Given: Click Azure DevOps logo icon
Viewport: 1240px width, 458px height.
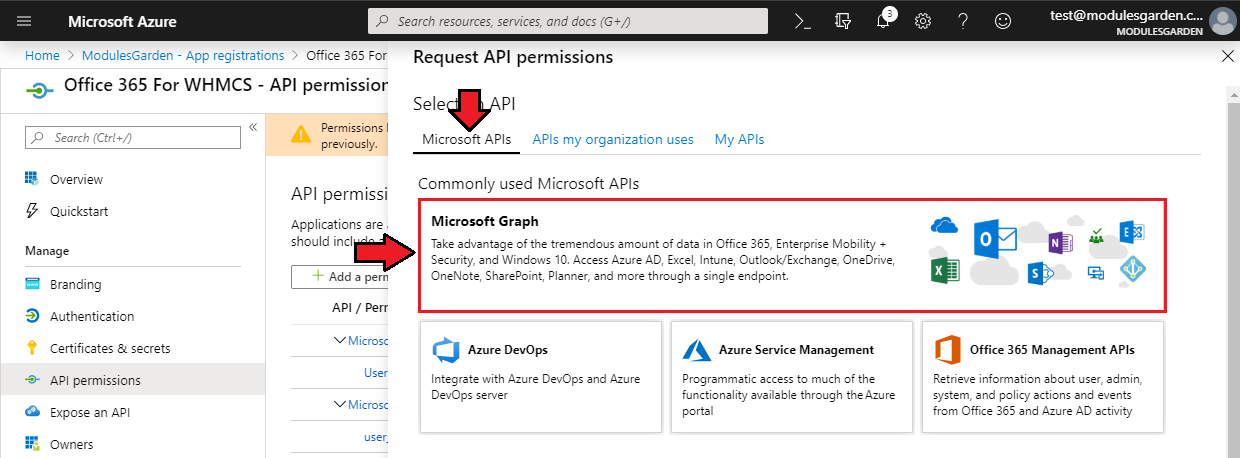Looking at the screenshot, I should click(445, 351).
